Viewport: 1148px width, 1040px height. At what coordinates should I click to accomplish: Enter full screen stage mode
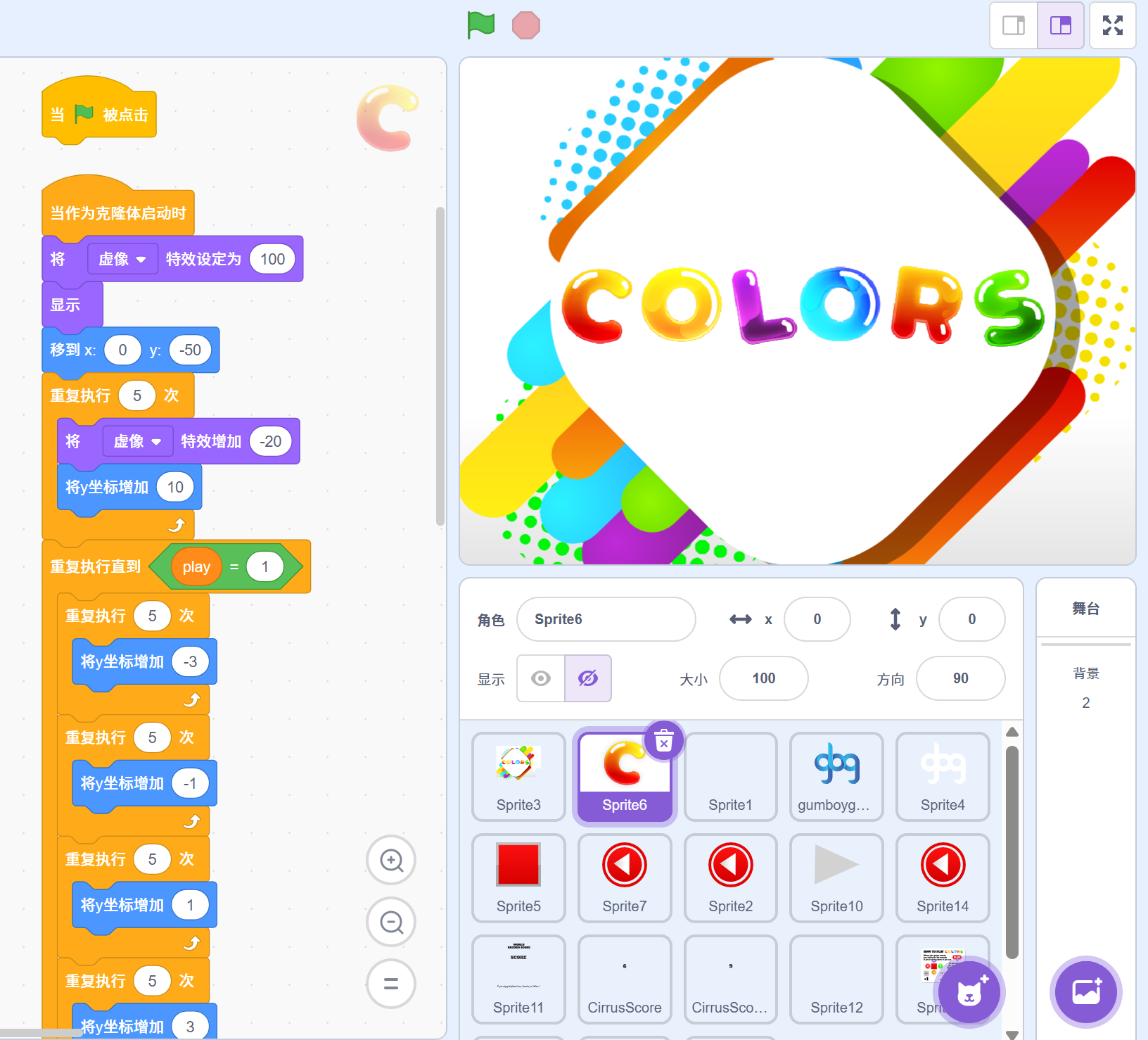click(1112, 25)
